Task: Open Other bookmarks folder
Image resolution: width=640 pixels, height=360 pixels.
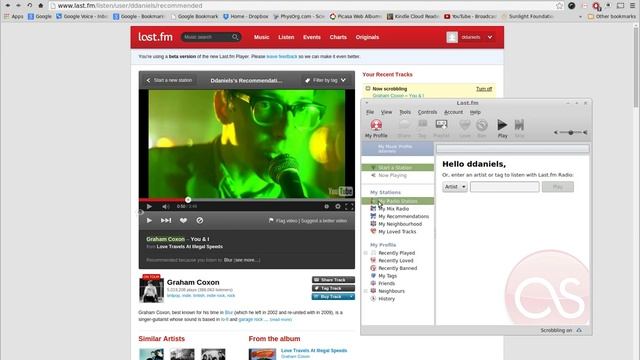Action: (x=611, y=16)
